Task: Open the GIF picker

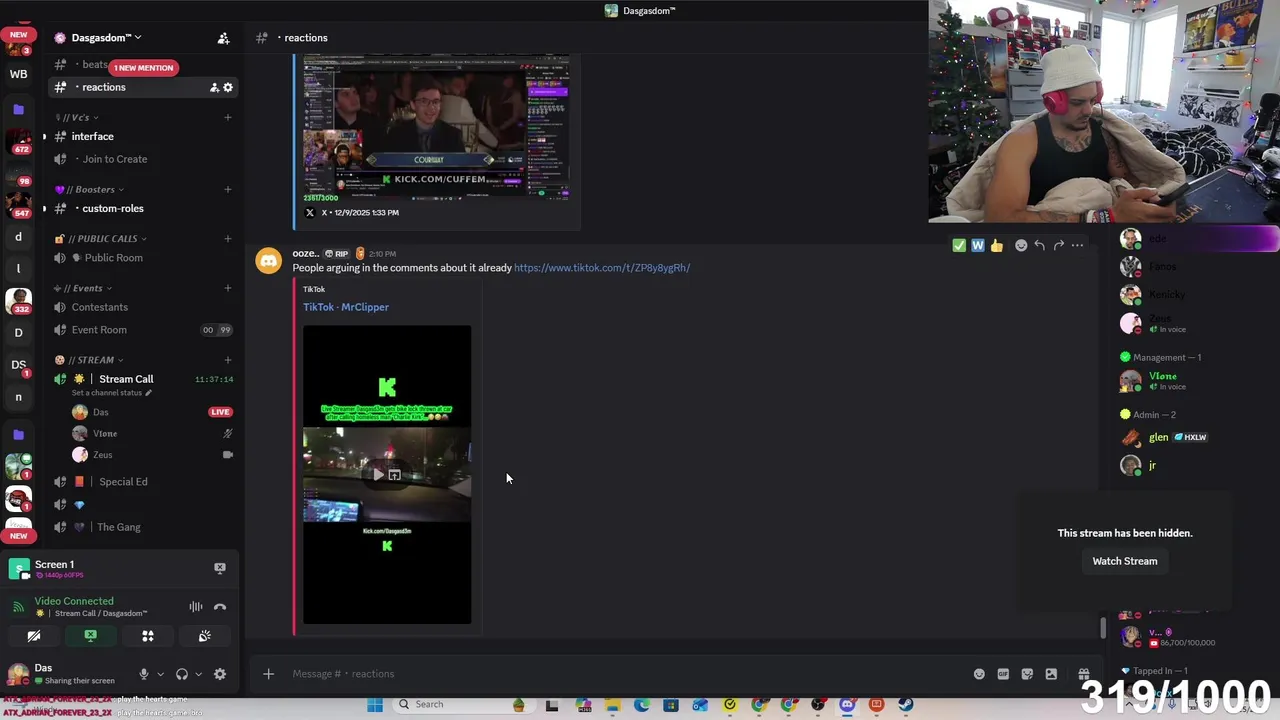Action: coord(1003,674)
